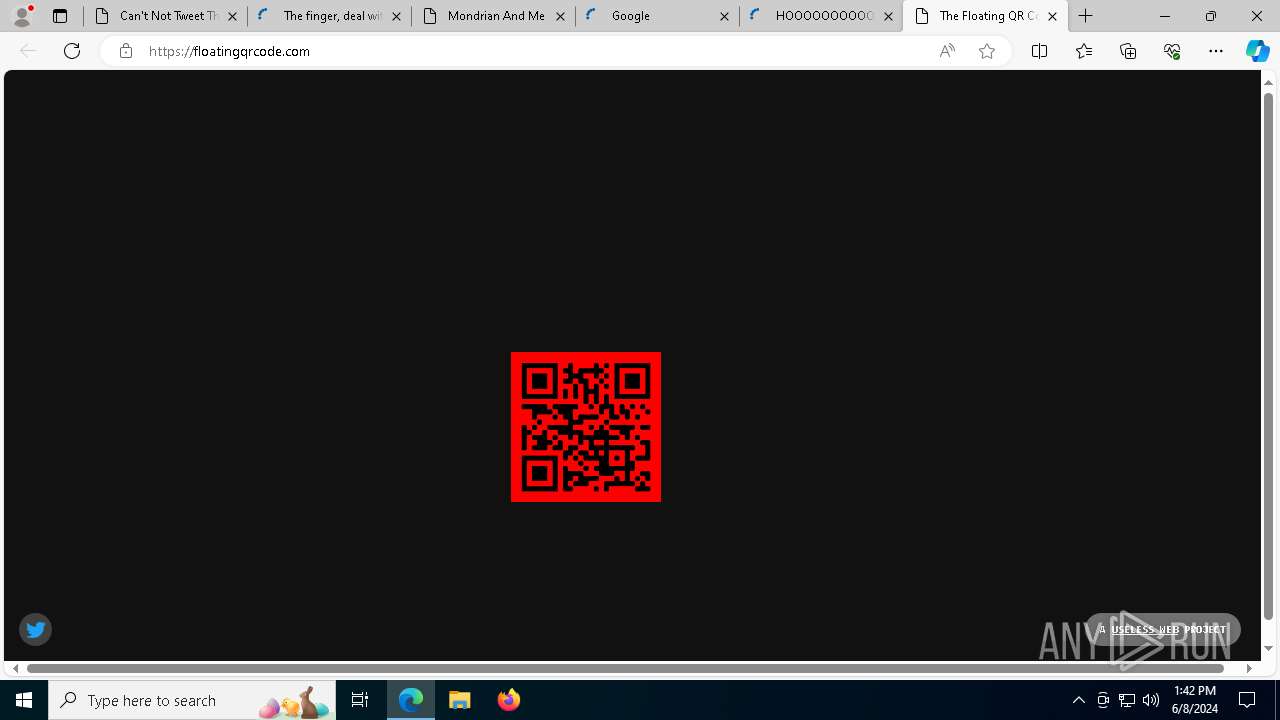This screenshot has width=1280, height=720.
Task: Open the clock showing 1:42 PM
Action: click(1195, 700)
